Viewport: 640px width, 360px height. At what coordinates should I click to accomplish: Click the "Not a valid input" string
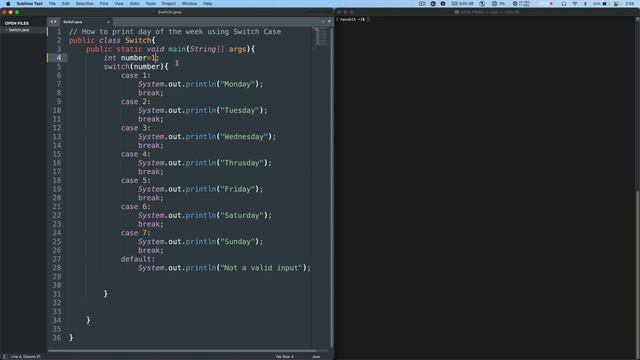(x=261, y=268)
